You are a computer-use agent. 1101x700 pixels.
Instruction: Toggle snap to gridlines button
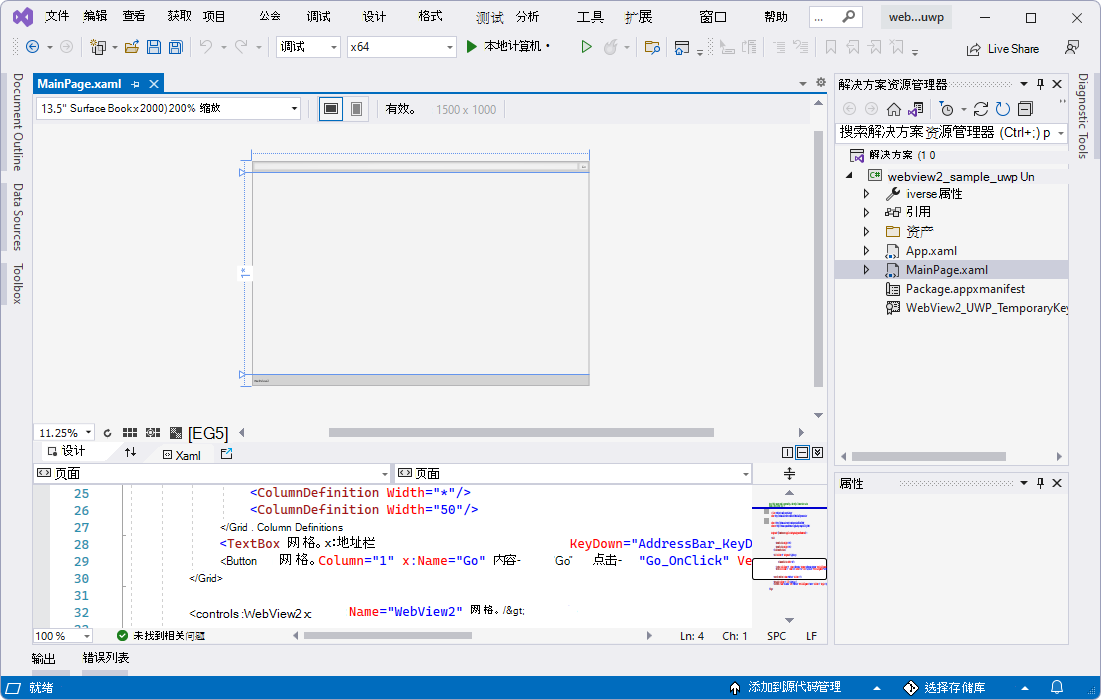pos(152,433)
